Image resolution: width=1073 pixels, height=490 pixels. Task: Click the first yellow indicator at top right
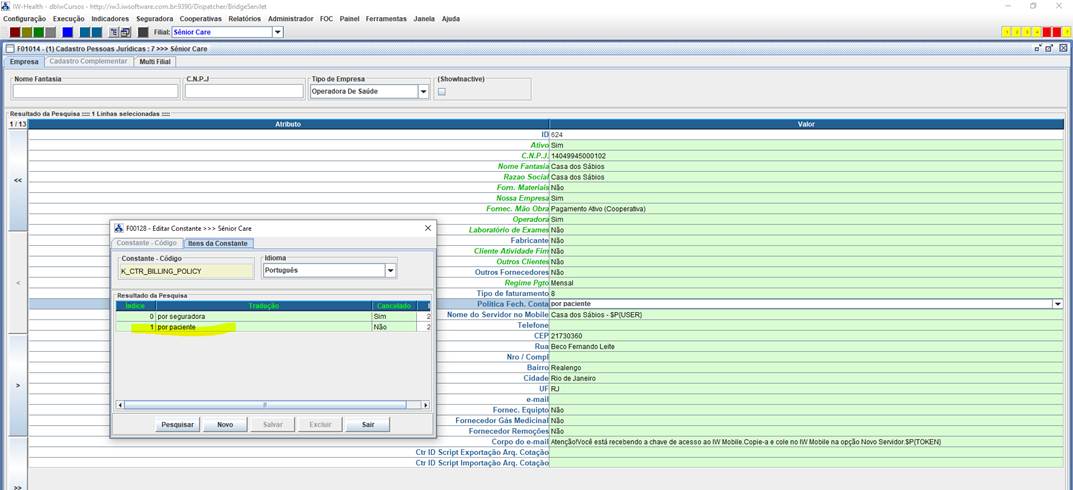tap(1006, 32)
